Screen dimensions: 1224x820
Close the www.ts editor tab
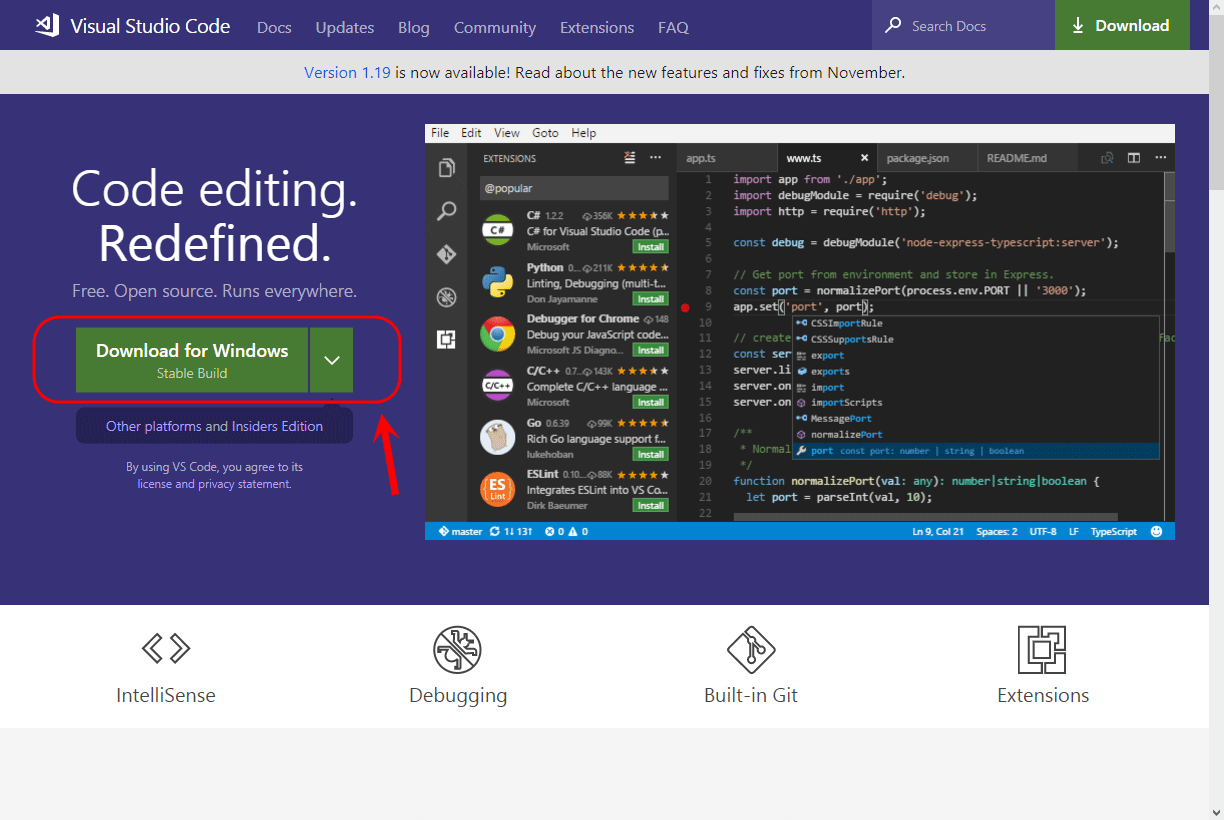[864, 158]
